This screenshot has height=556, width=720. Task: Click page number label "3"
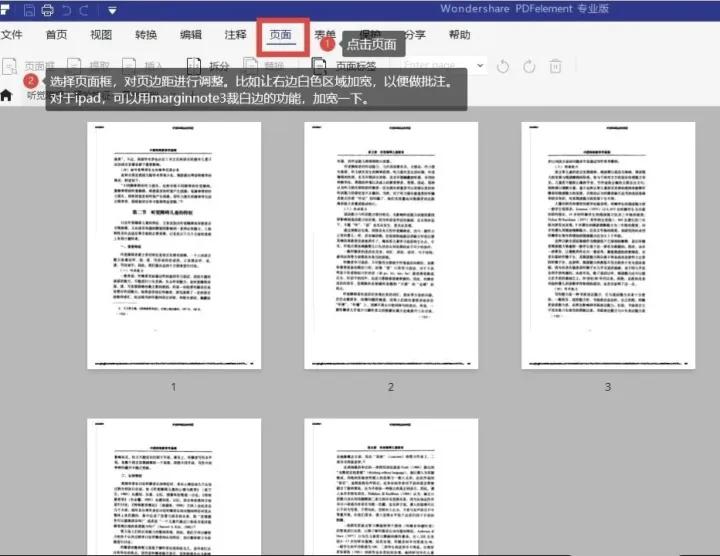click(x=608, y=387)
